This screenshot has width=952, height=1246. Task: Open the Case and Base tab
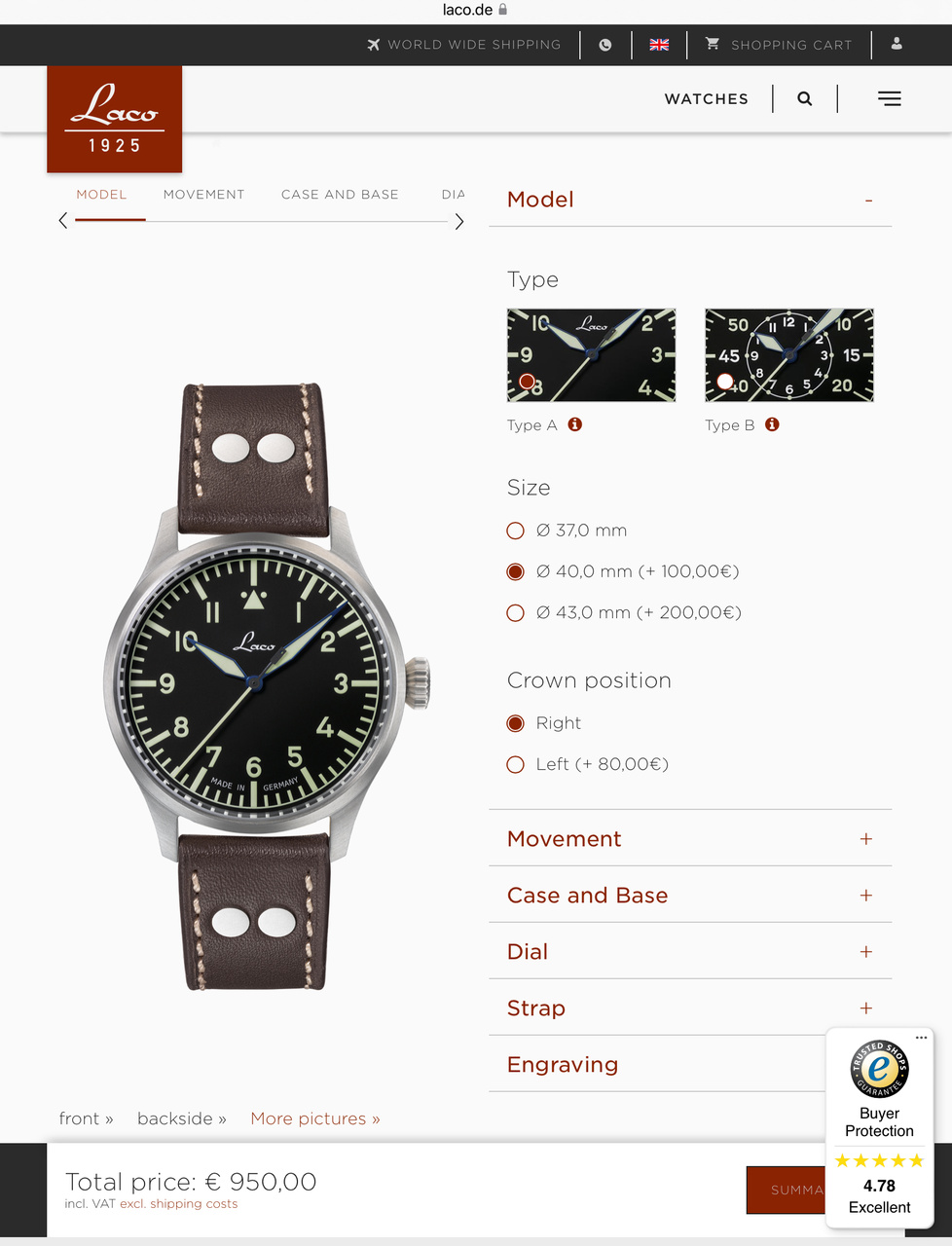coord(340,195)
